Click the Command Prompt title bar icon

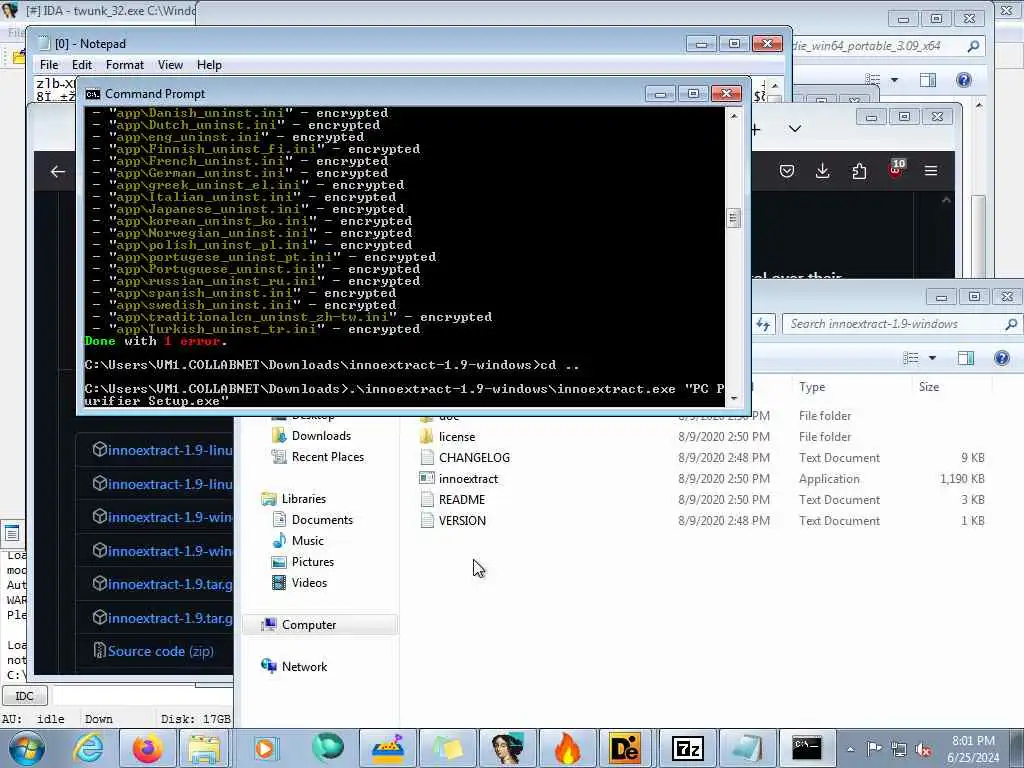pyautogui.click(x=93, y=94)
